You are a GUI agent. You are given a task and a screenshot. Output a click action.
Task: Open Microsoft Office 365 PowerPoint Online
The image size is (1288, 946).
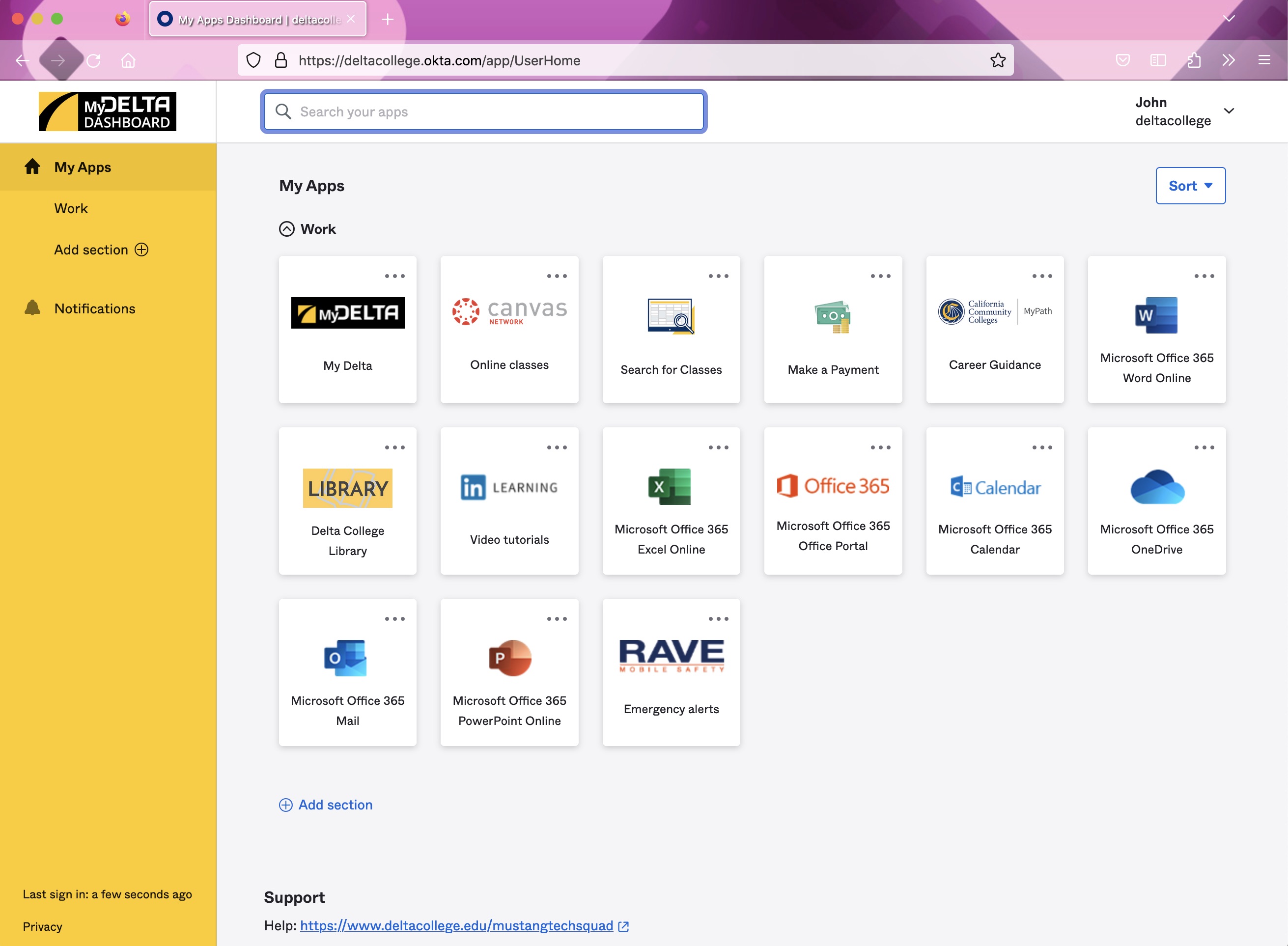509,672
